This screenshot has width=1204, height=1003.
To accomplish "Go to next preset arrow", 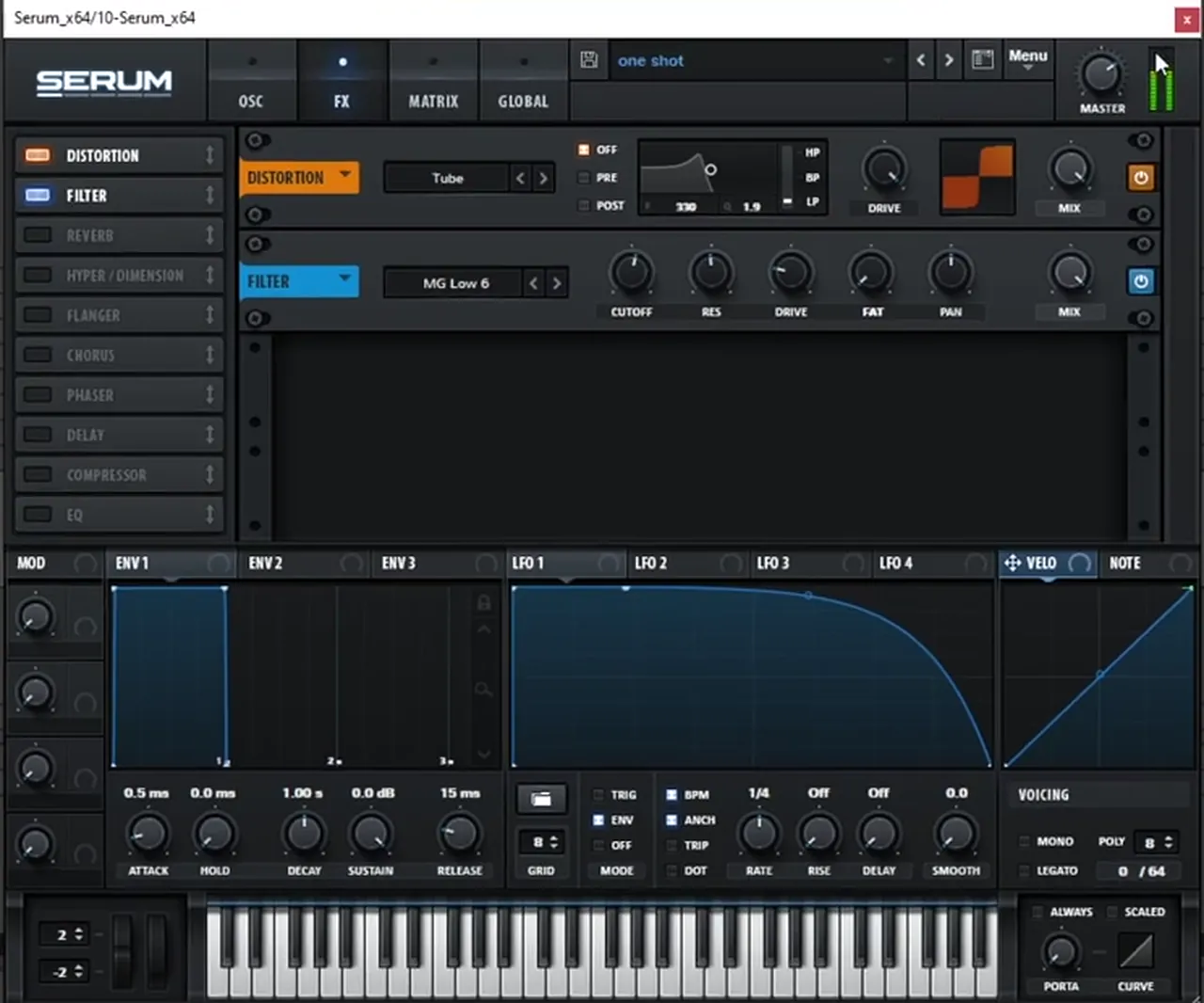I will pyautogui.click(x=949, y=60).
